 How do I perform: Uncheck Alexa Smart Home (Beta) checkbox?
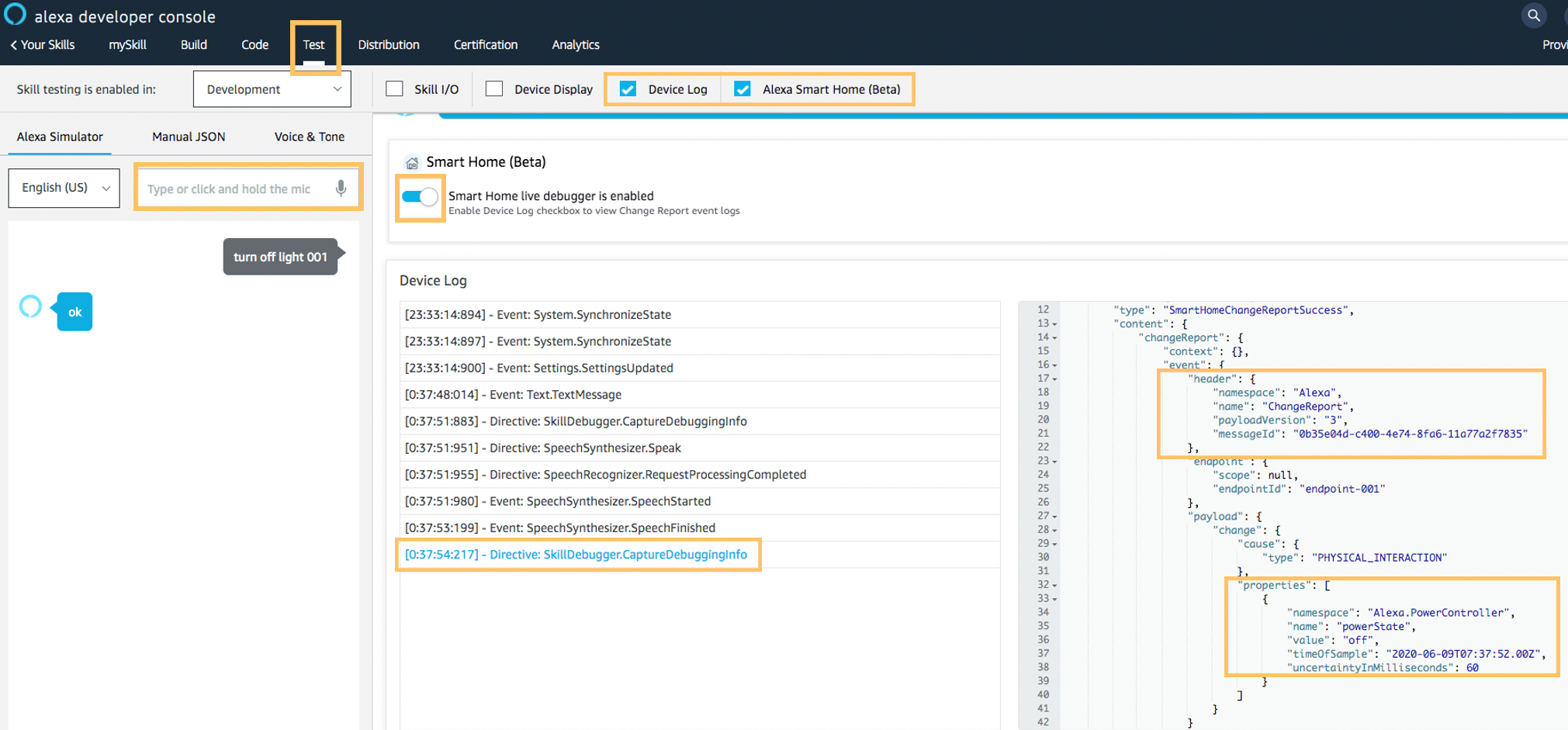pyautogui.click(x=742, y=89)
